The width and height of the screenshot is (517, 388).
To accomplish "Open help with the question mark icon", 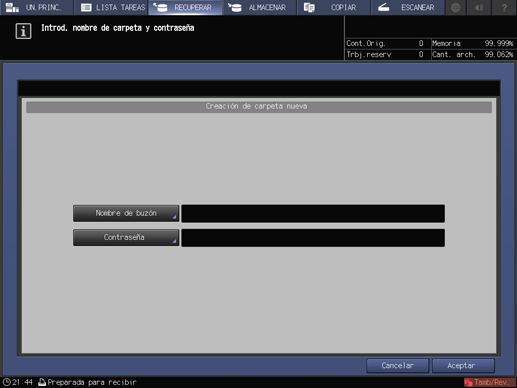I will (504, 7).
